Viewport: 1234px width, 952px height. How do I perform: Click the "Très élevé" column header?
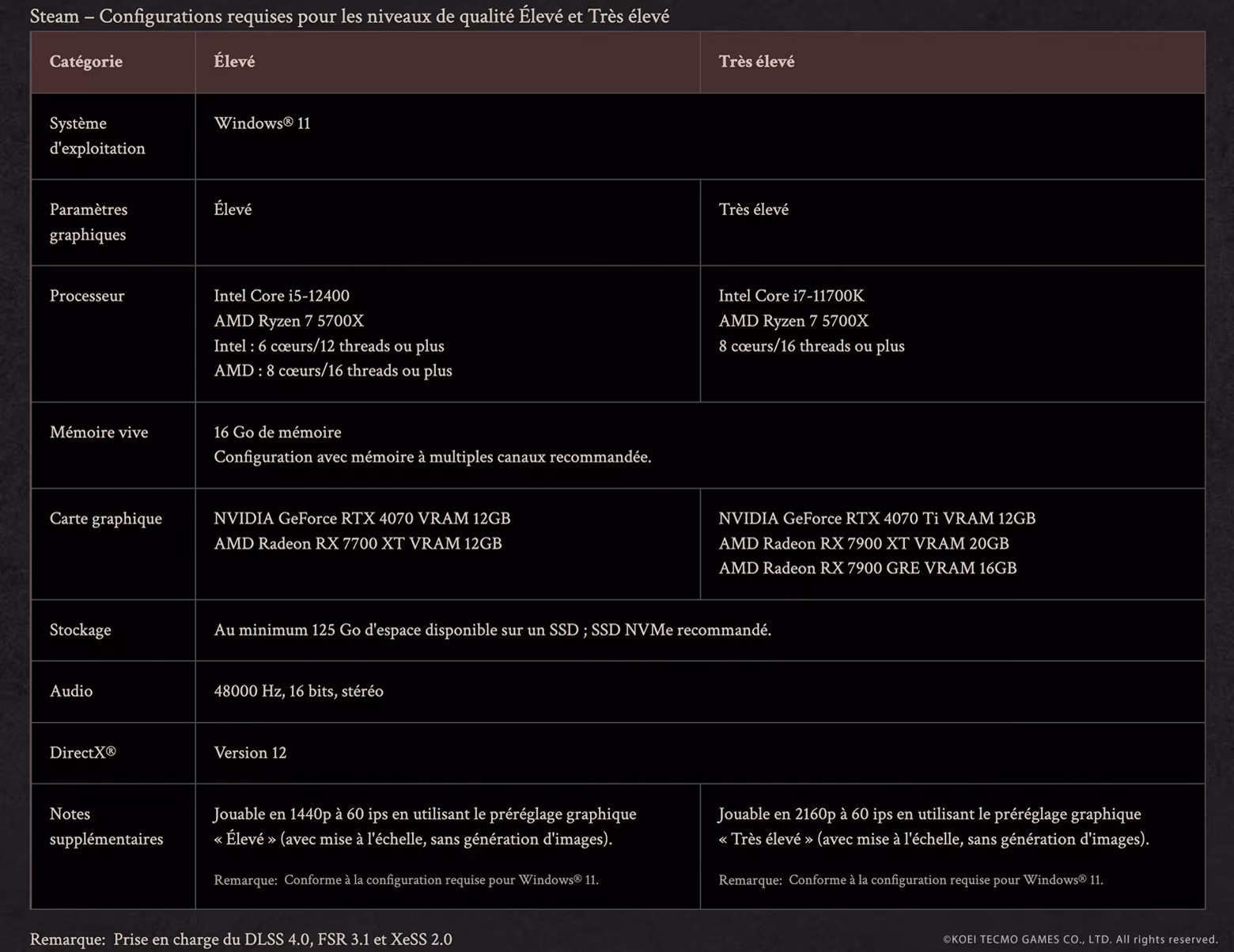[756, 62]
